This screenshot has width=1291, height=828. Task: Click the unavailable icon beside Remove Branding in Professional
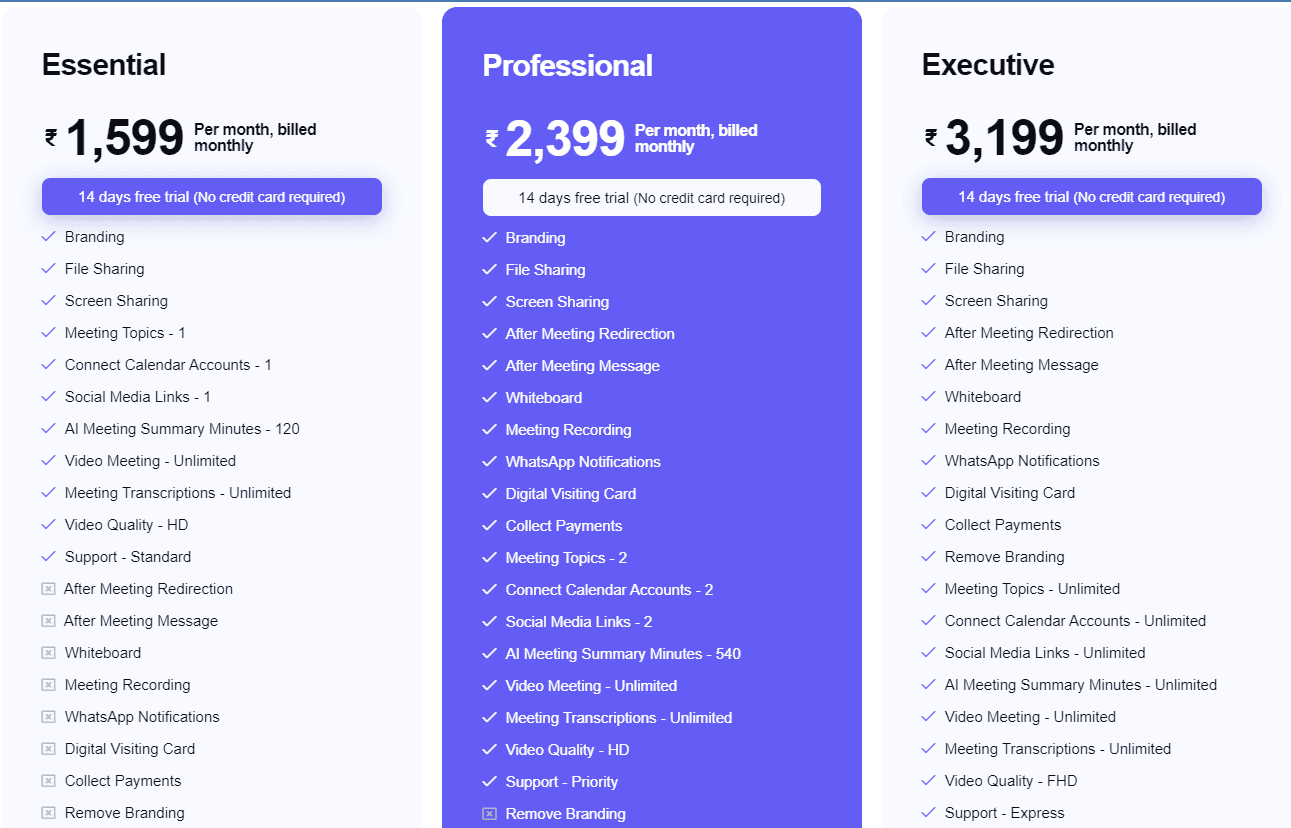[490, 813]
